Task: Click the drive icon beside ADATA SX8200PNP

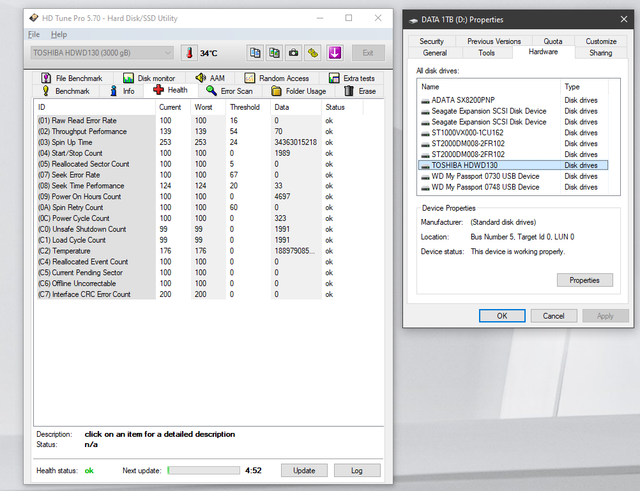Action: (x=425, y=100)
